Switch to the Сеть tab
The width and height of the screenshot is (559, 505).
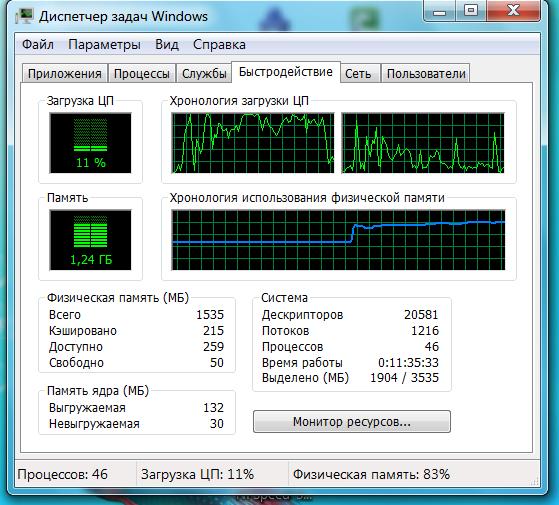(x=358, y=74)
